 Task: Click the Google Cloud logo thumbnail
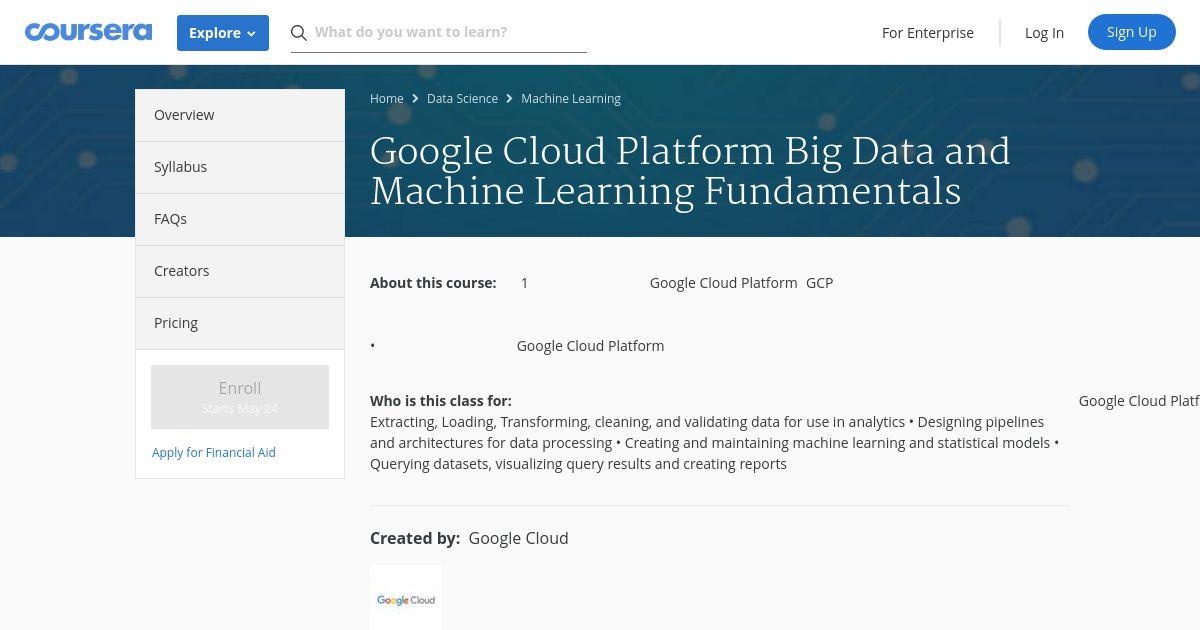tap(406, 598)
